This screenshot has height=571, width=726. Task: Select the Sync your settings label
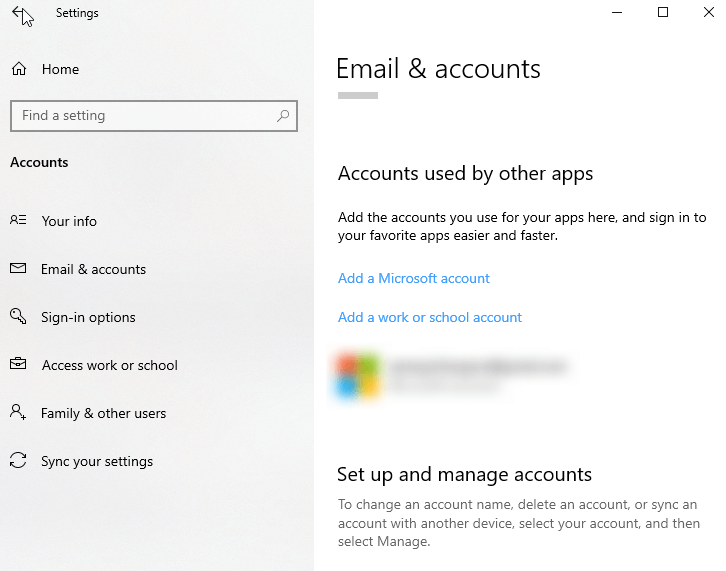[x=97, y=461]
